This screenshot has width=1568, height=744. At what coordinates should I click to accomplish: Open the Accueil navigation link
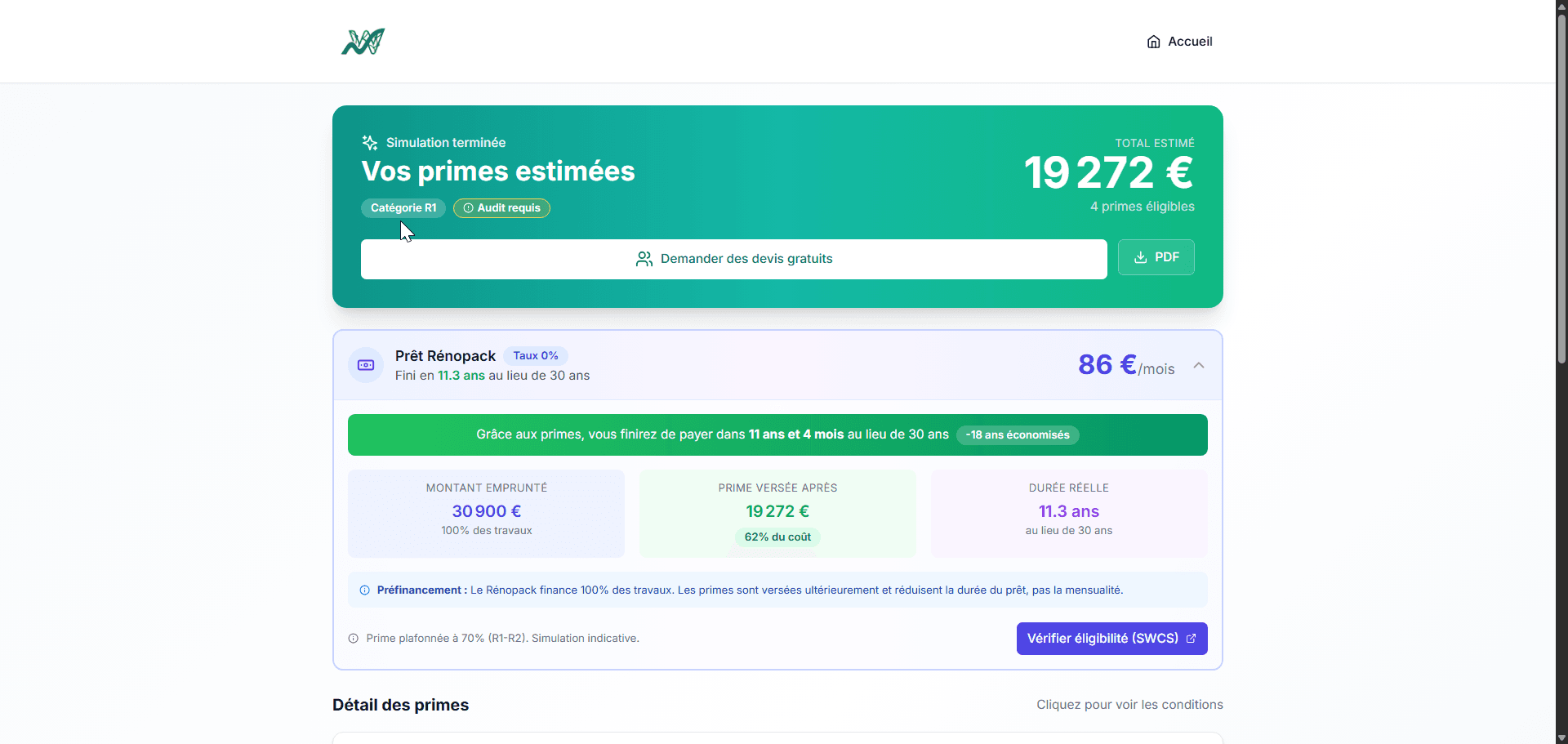[1189, 42]
